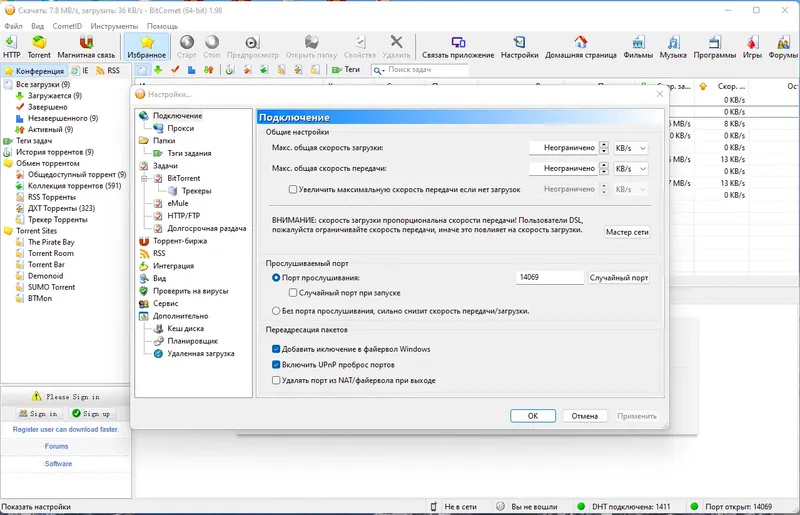The image size is (800, 515).
Task: Open the Помощь menu
Action: click(x=162, y=26)
